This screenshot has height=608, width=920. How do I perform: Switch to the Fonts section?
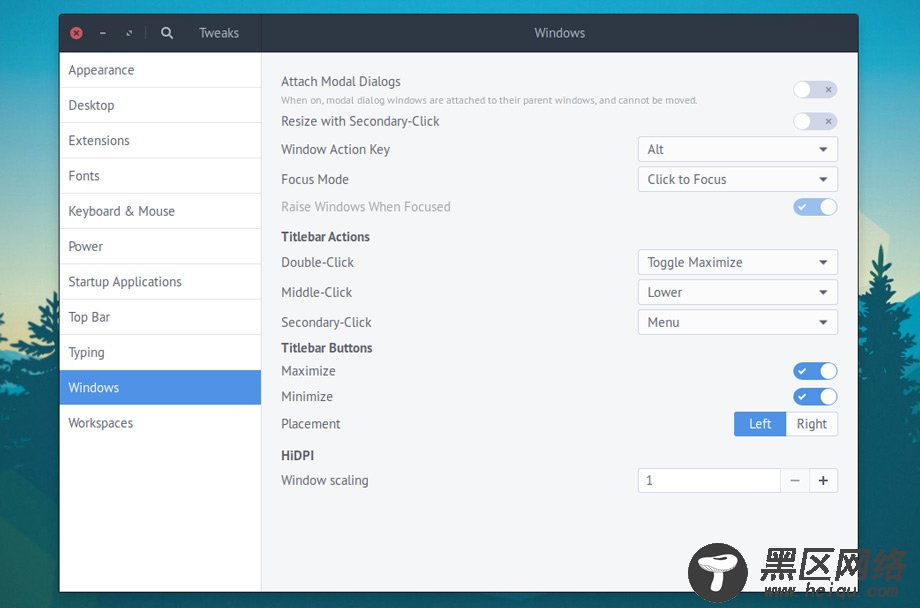coord(160,175)
